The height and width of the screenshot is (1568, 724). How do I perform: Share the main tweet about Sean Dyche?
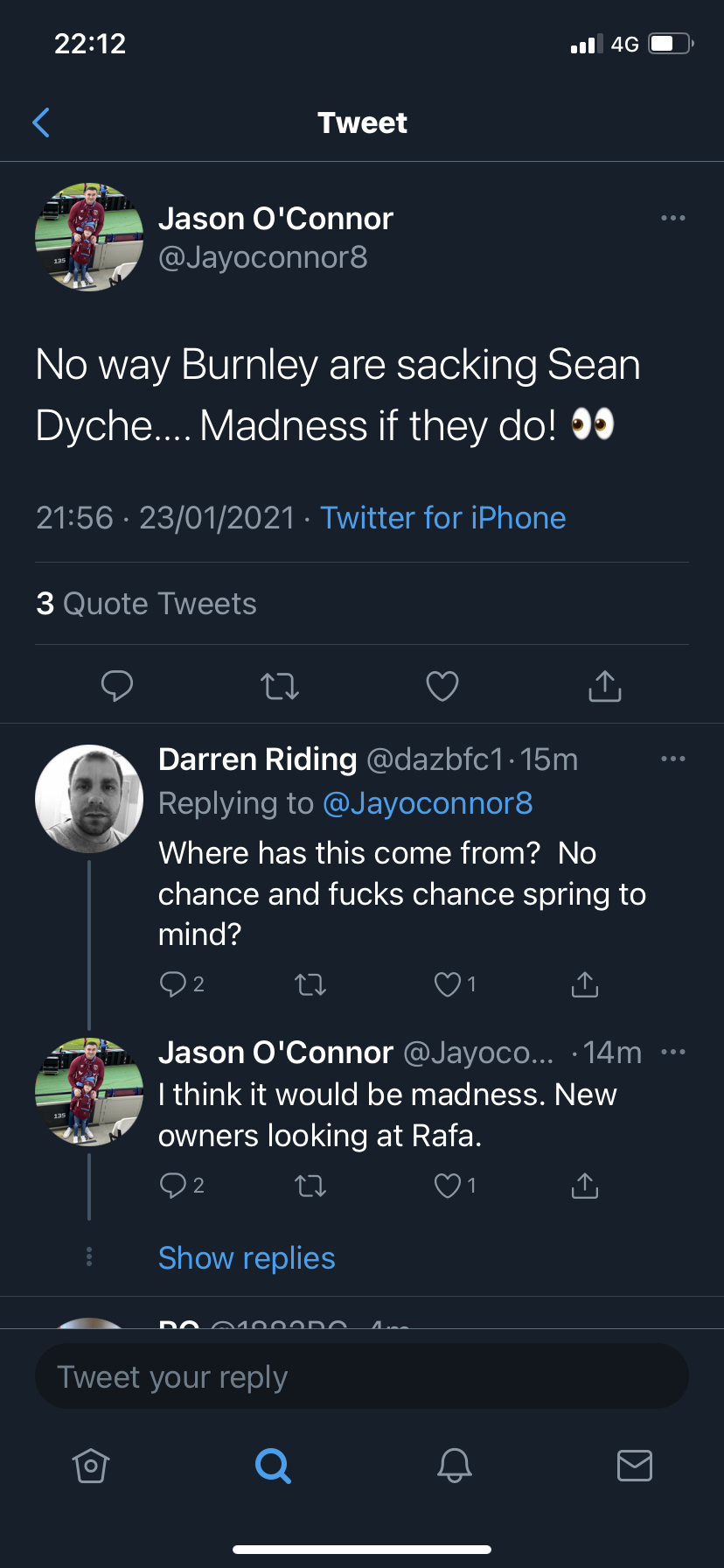604,686
